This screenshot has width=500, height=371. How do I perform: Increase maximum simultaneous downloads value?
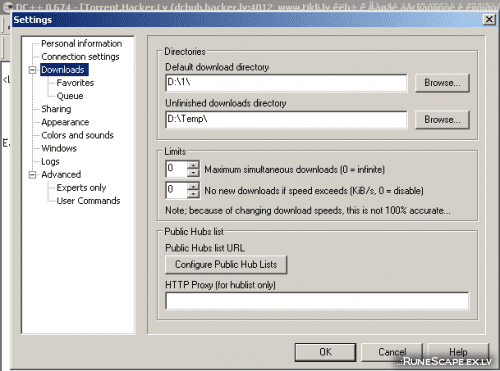point(193,165)
